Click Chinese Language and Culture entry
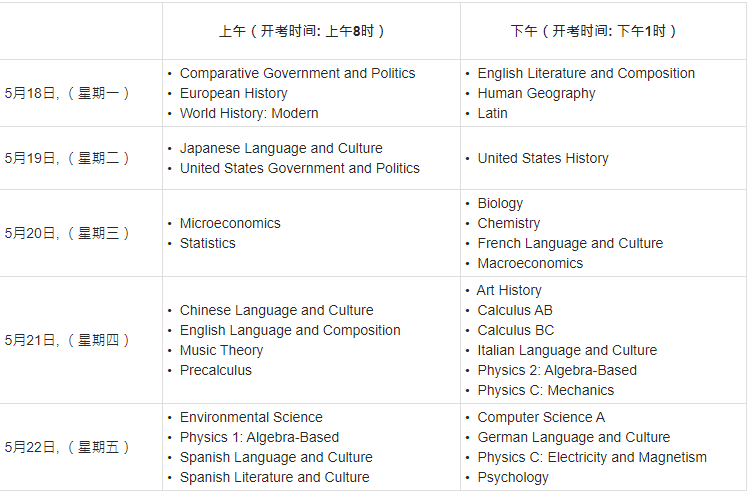The height and width of the screenshot is (493, 748). [x=276, y=310]
